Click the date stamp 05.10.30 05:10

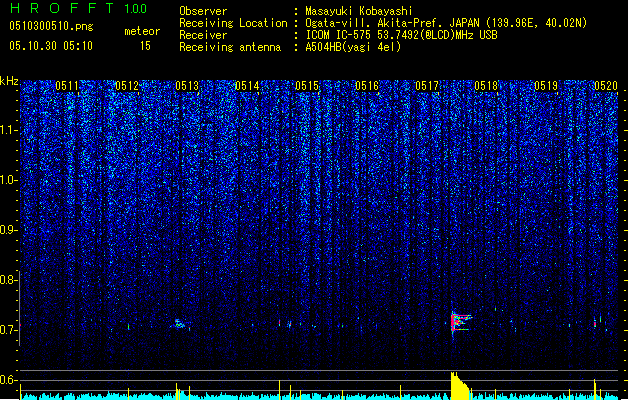pos(51,46)
